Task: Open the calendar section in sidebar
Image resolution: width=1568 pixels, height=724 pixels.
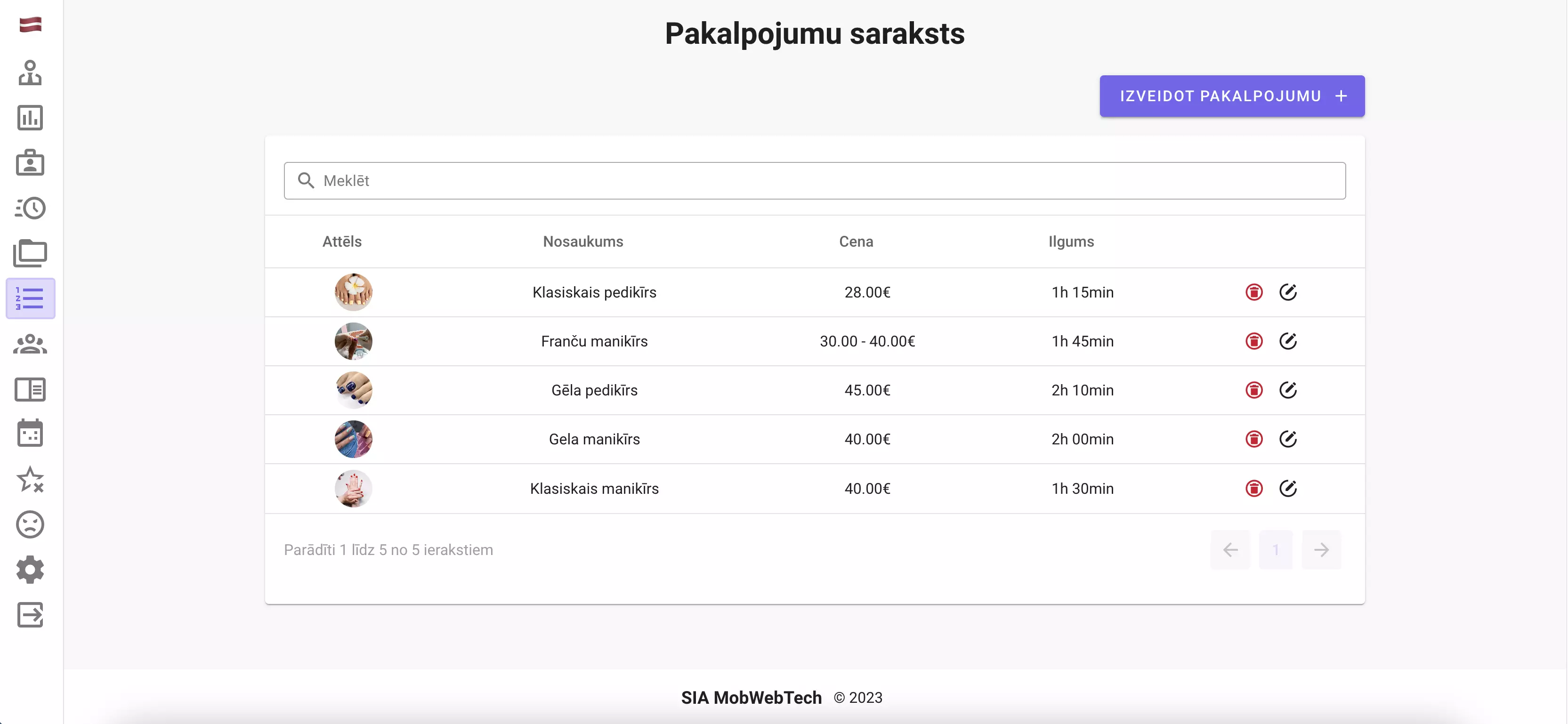Action: tap(31, 433)
